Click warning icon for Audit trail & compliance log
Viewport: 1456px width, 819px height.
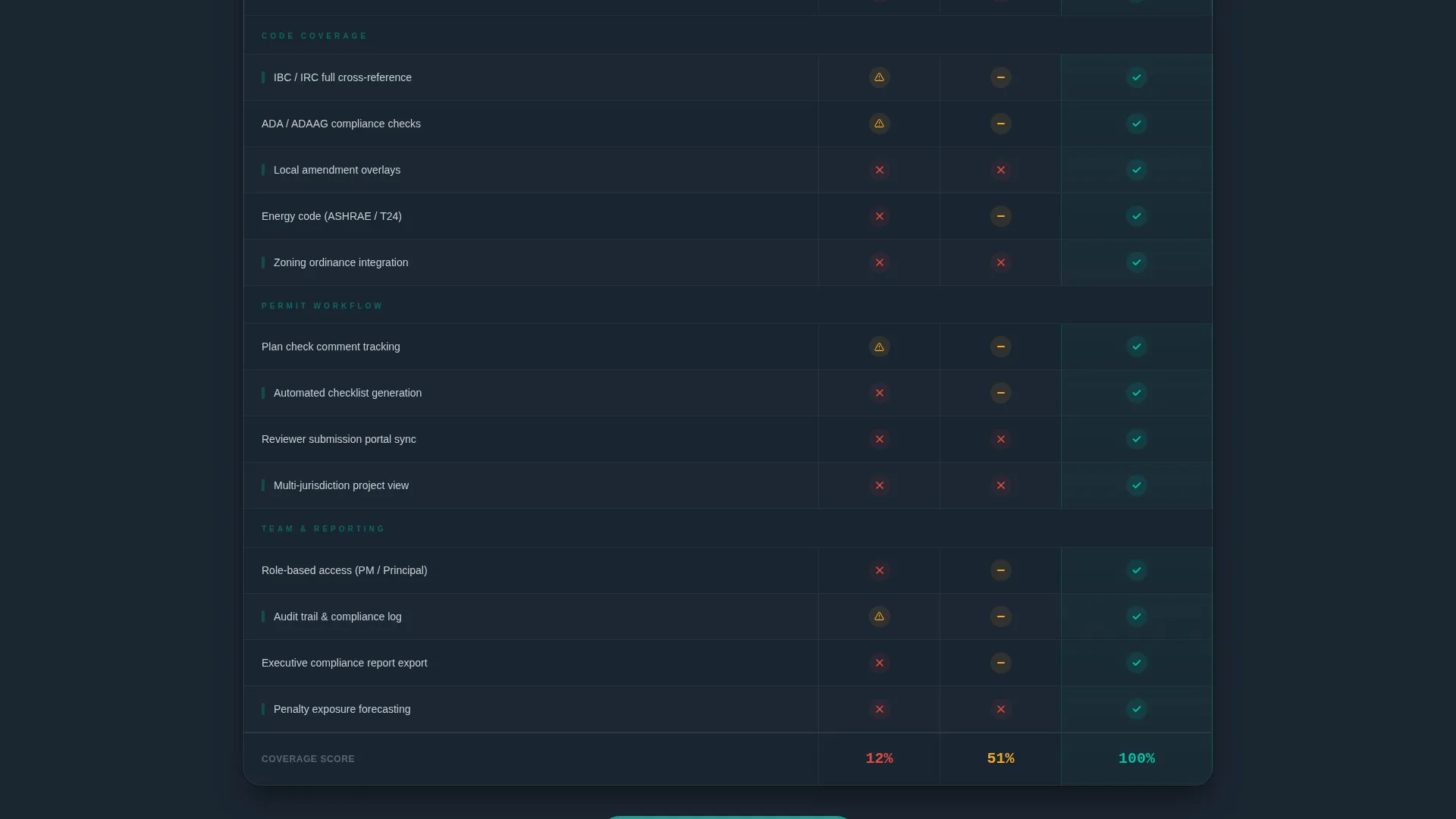(879, 617)
